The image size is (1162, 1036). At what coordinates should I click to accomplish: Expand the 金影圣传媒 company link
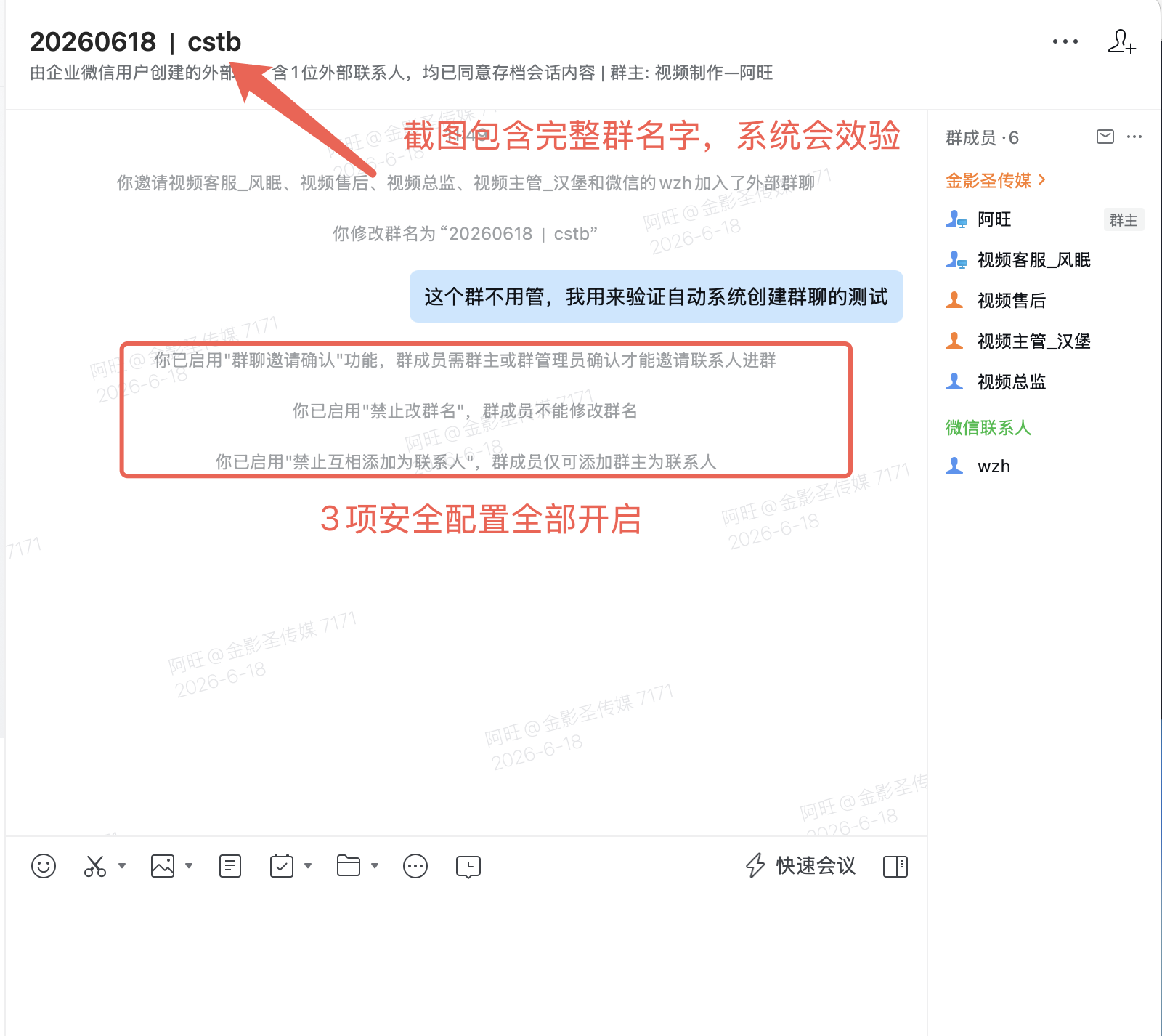tap(996, 180)
